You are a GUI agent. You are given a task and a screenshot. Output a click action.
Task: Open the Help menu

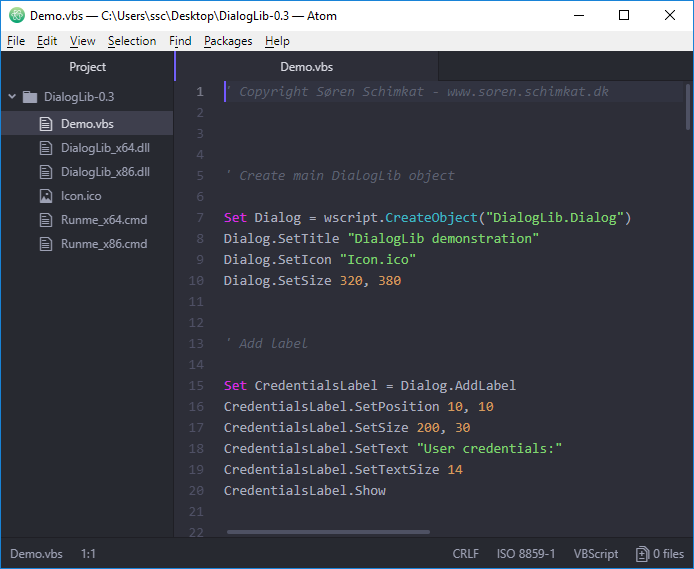[x=277, y=41]
